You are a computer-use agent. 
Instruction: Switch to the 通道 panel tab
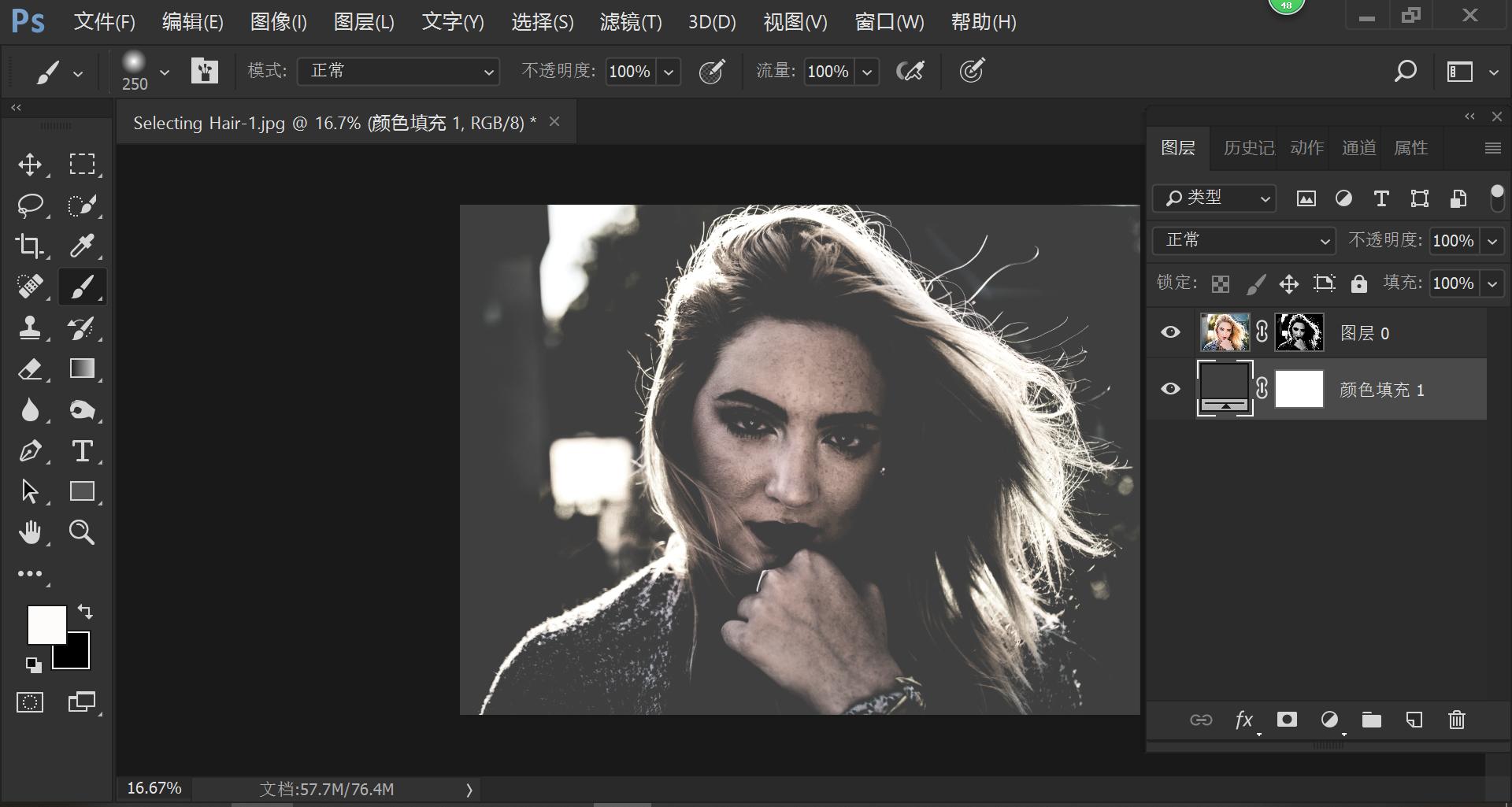click(x=1359, y=148)
